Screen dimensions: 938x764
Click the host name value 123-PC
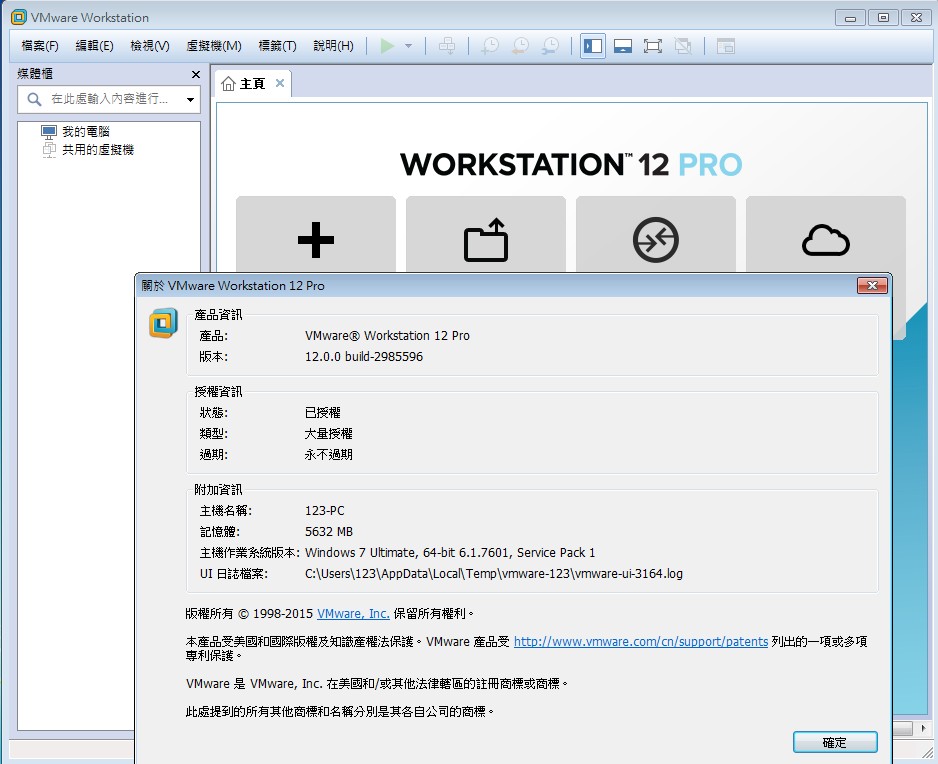click(325, 511)
